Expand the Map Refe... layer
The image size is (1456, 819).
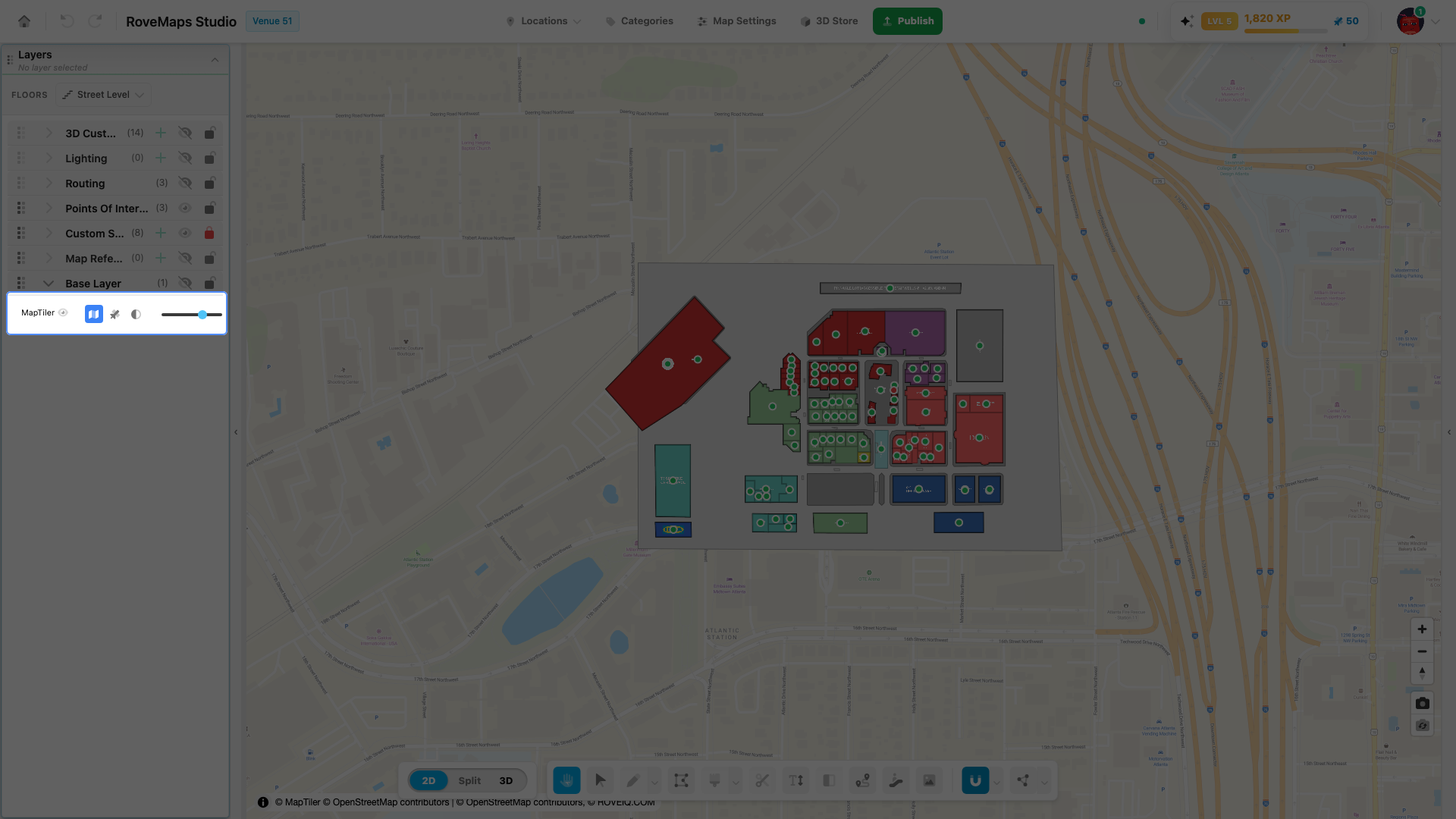click(x=49, y=259)
